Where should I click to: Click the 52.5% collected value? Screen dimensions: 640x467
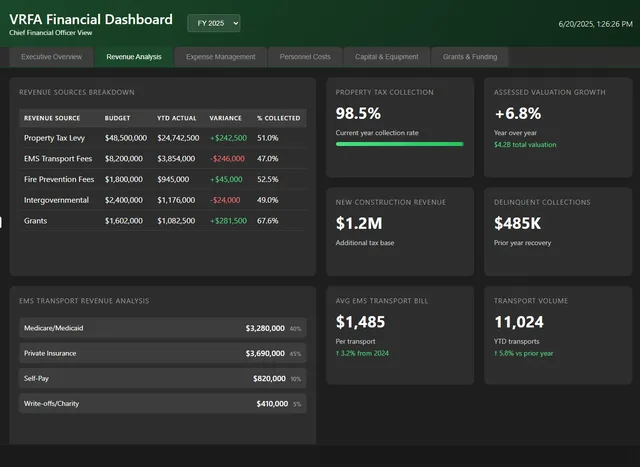click(268, 179)
